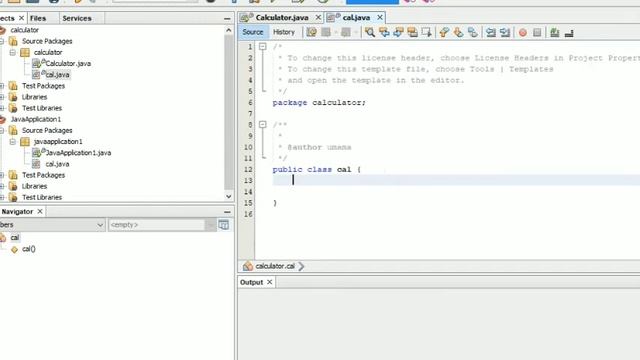Switch to the Files tab
The width and height of the screenshot is (640, 360).
coord(38,18)
